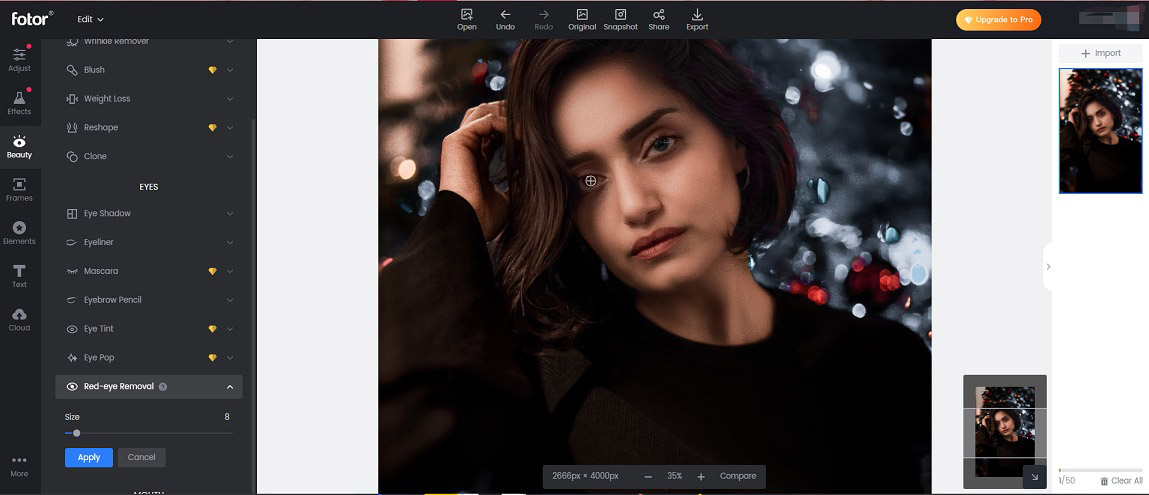Click the Redo arrow
Screen dimensions: 1149x495
pos(544,20)
